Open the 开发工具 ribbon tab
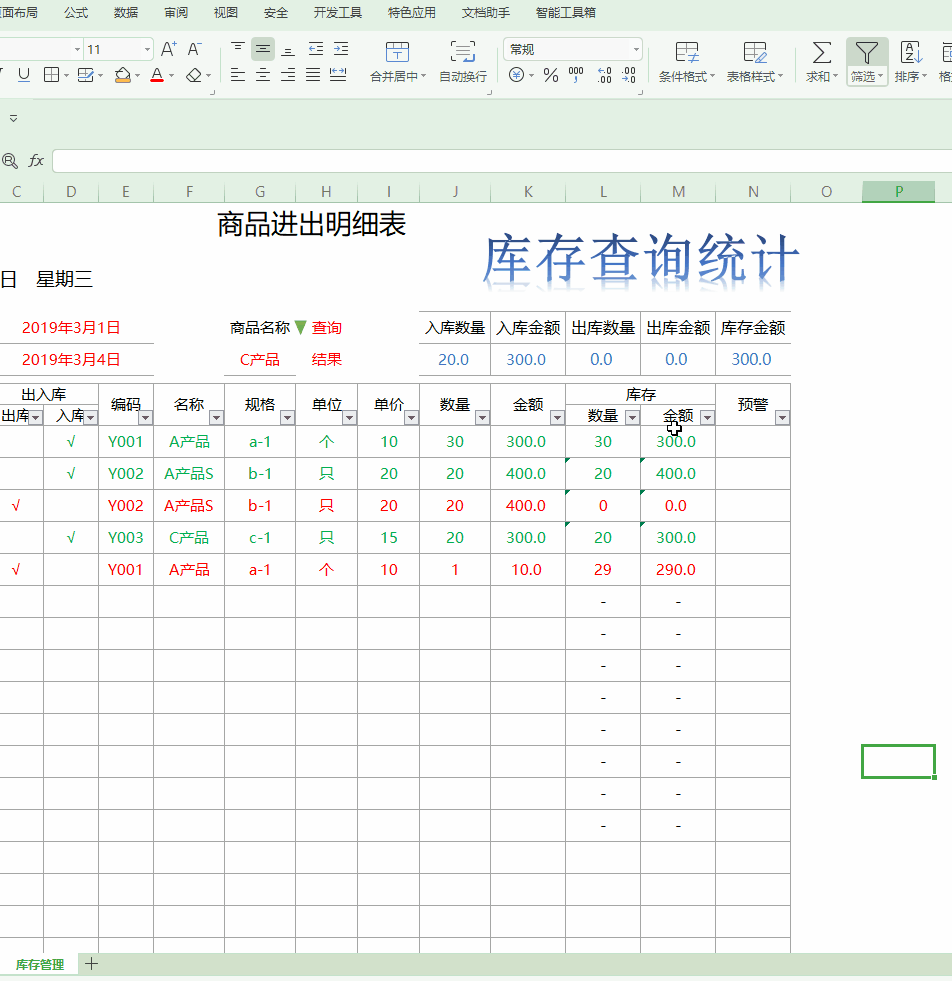The image size is (952, 981). coord(338,13)
